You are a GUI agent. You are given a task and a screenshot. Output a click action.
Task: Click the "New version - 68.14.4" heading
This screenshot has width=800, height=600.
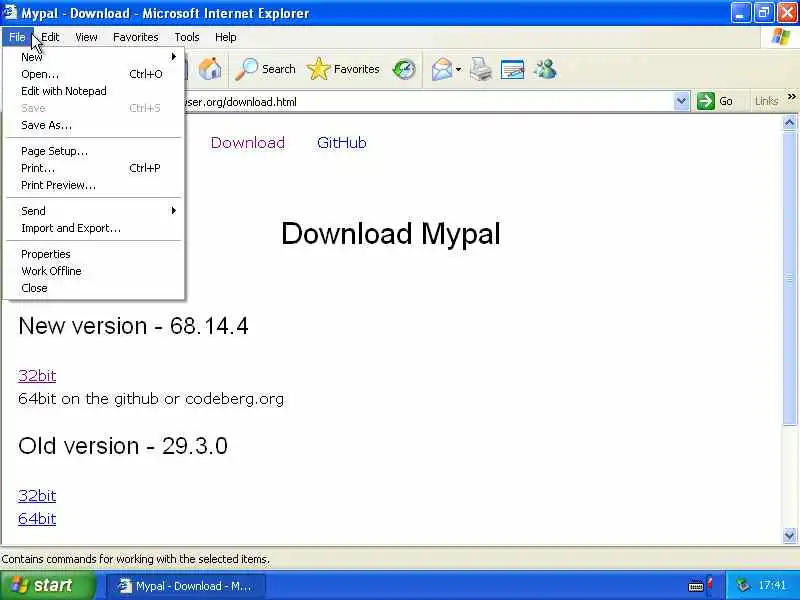133,326
